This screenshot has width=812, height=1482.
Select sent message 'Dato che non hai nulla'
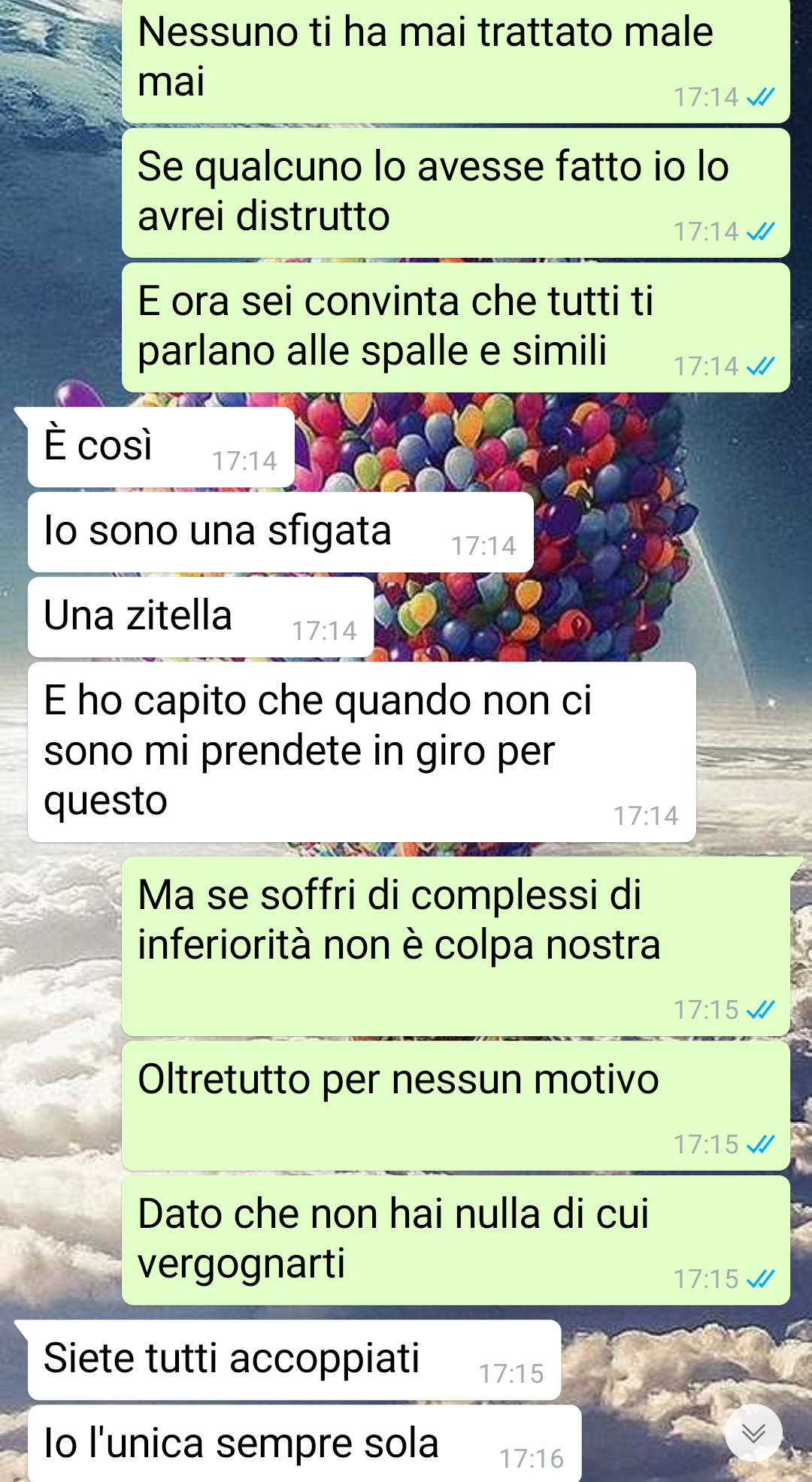(x=456, y=1241)
